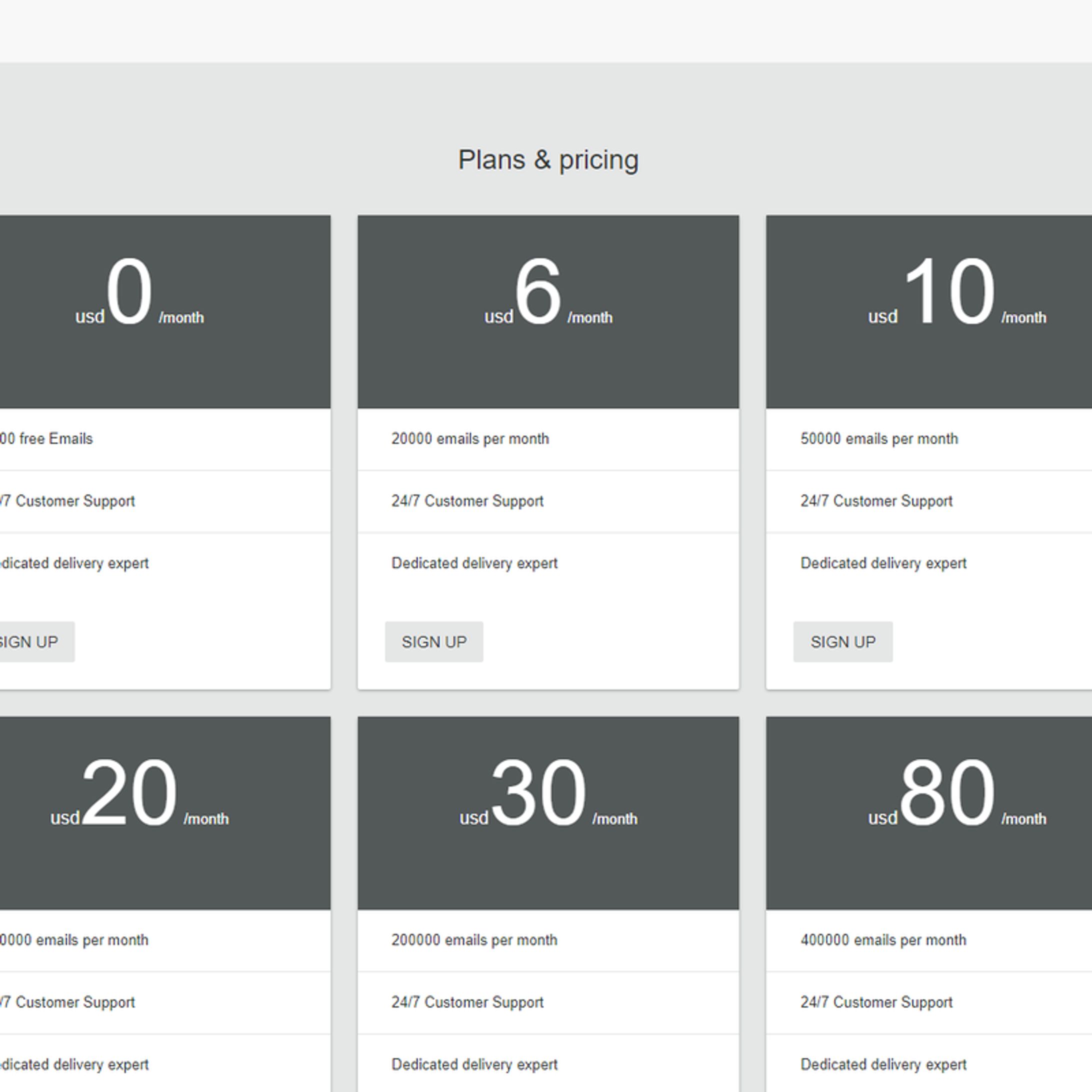
Task: Click 24/7 Customer Support in usd 80 plan
Action: click(x=875, y=1002)
